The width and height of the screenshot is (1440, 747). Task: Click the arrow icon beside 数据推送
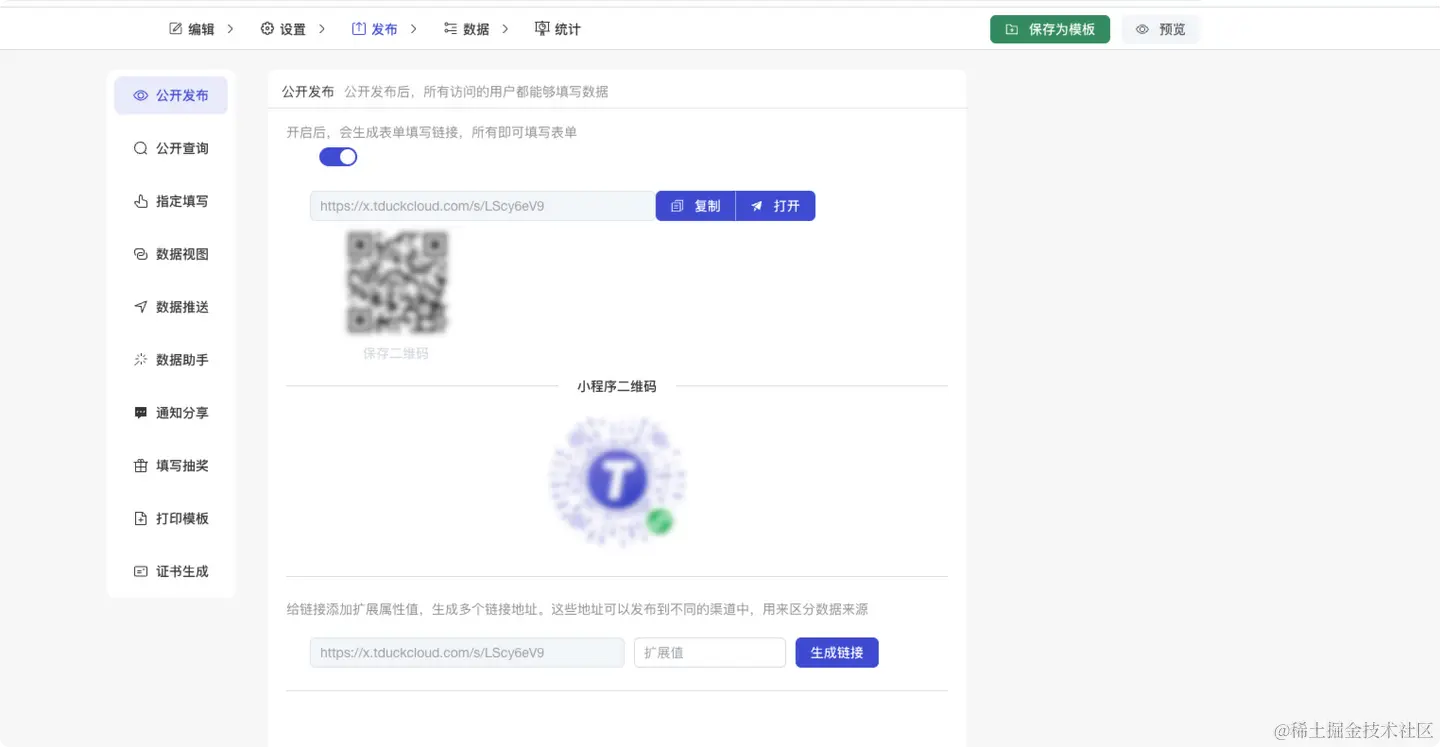(x=141, y=307)
